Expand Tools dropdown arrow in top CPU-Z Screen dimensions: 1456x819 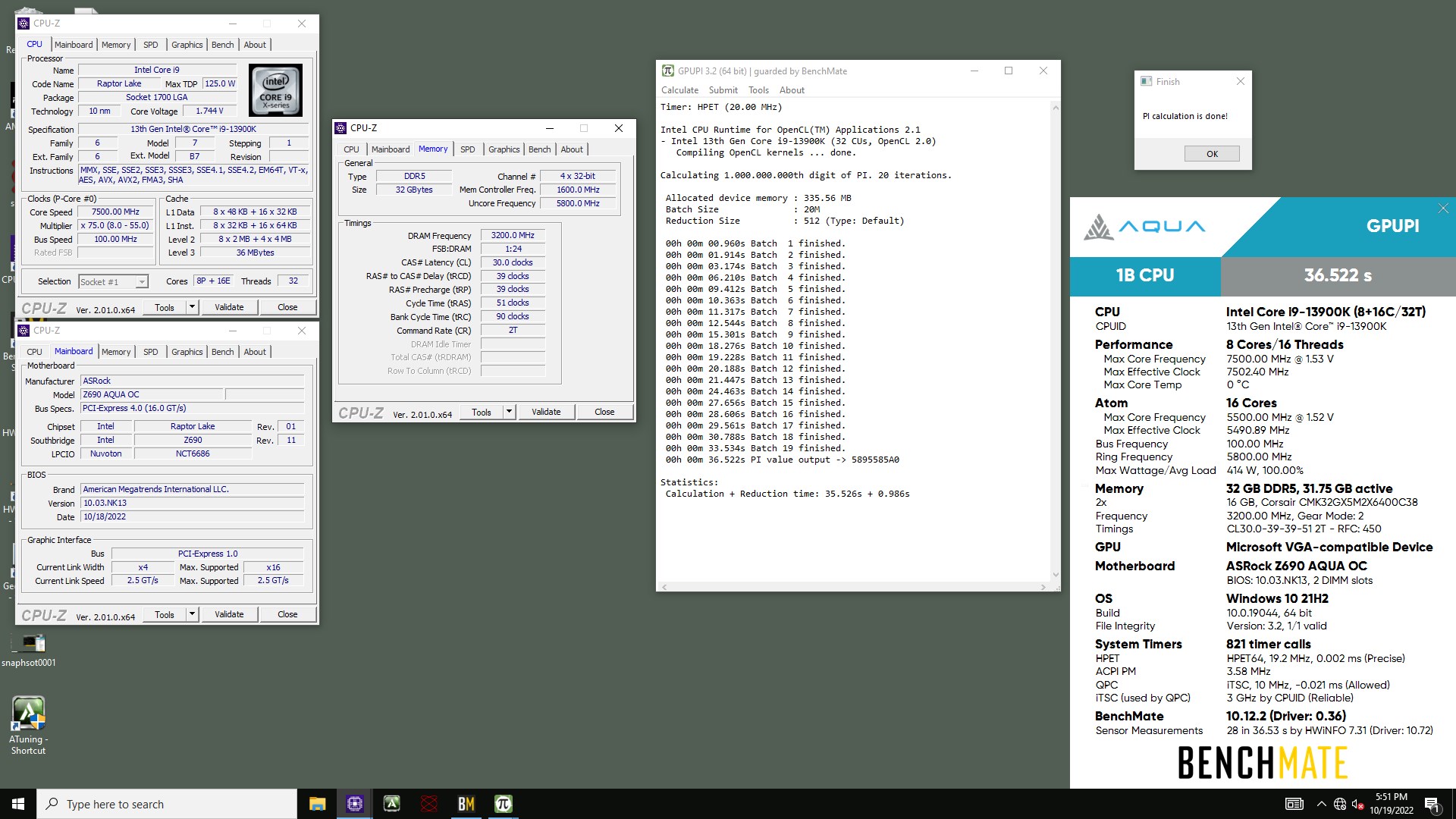click(x=192, y=307)
